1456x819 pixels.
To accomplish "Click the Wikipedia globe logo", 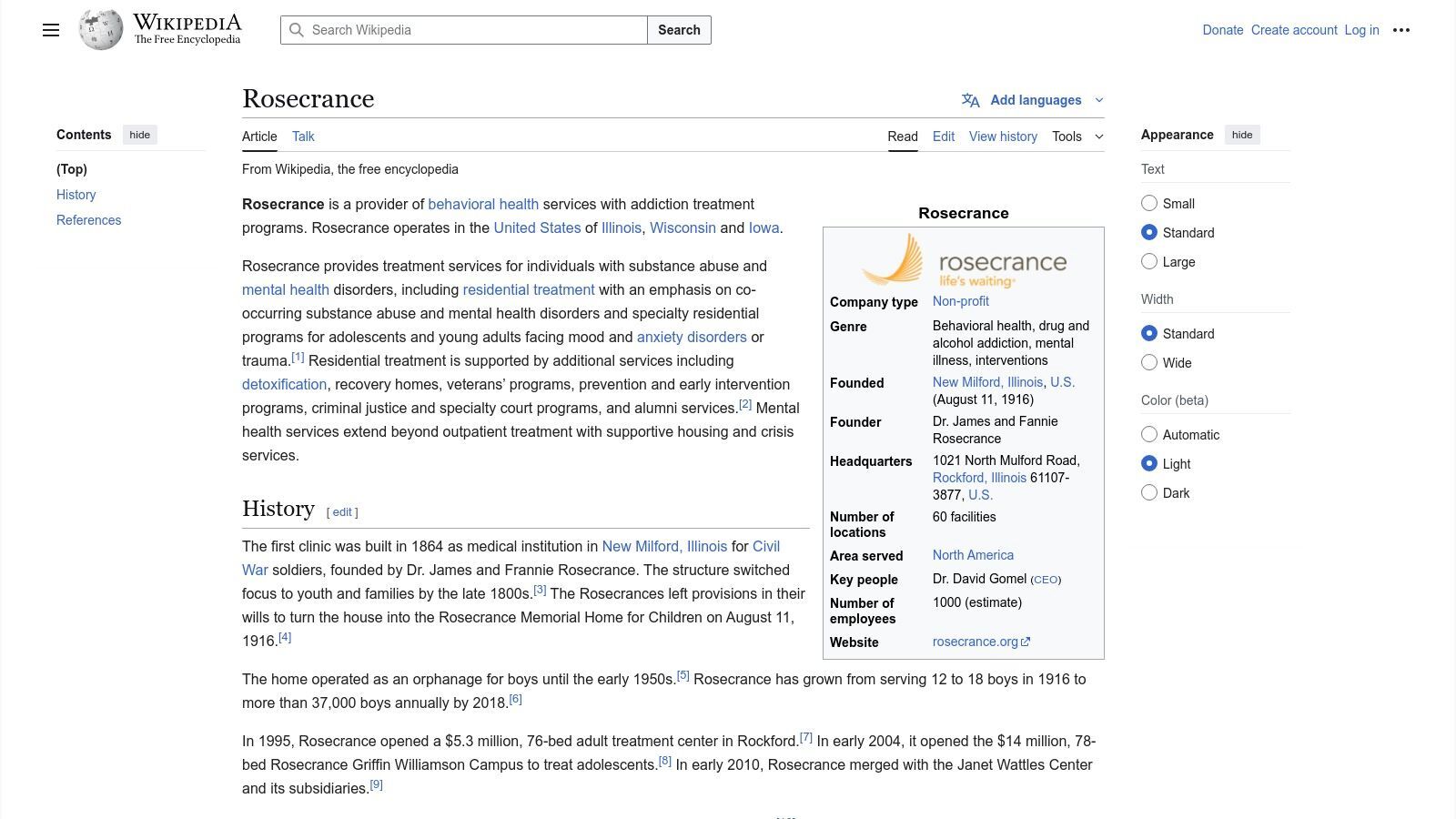I will 101,30.
